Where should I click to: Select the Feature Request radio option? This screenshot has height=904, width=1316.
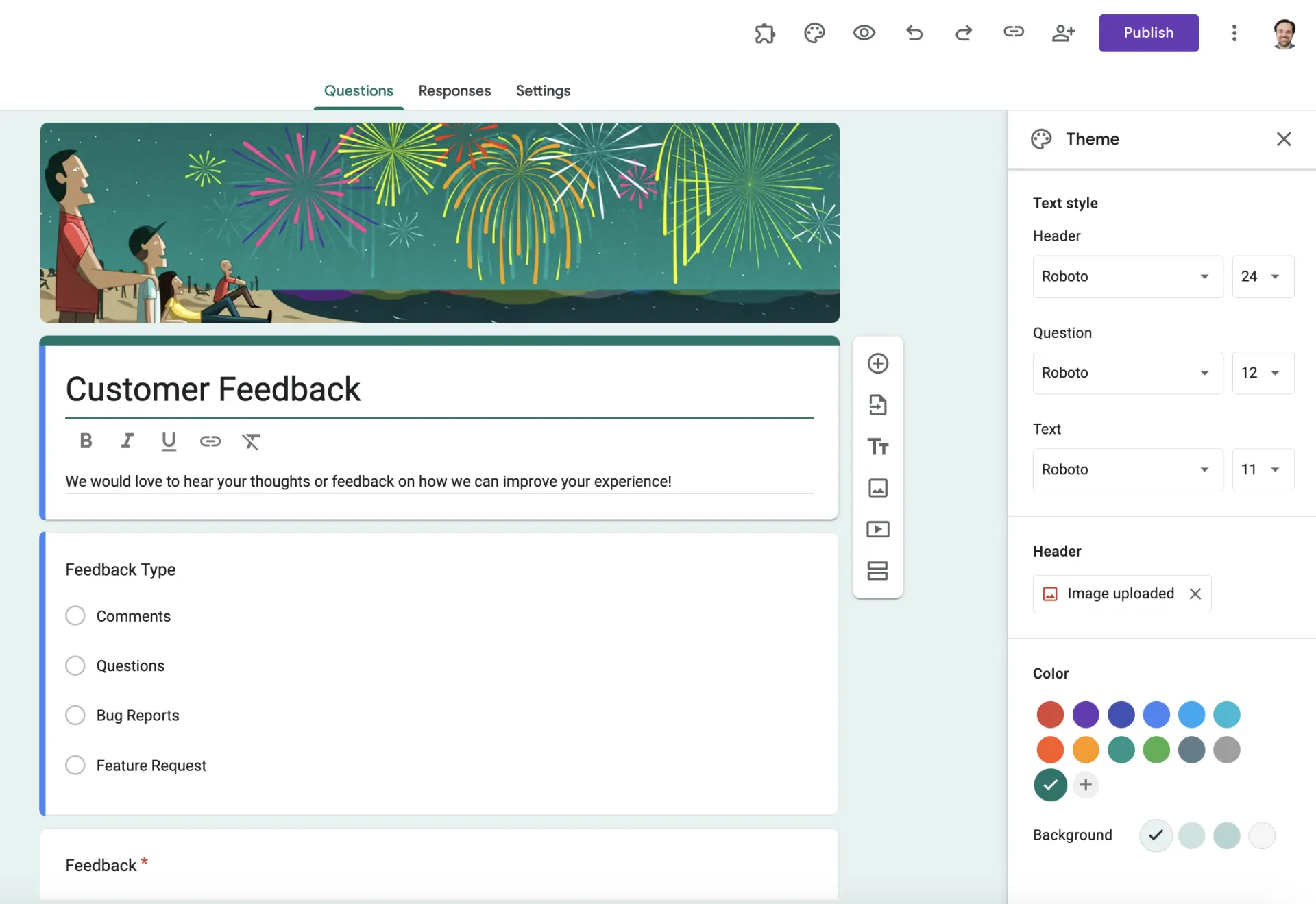tap(75, 765)
